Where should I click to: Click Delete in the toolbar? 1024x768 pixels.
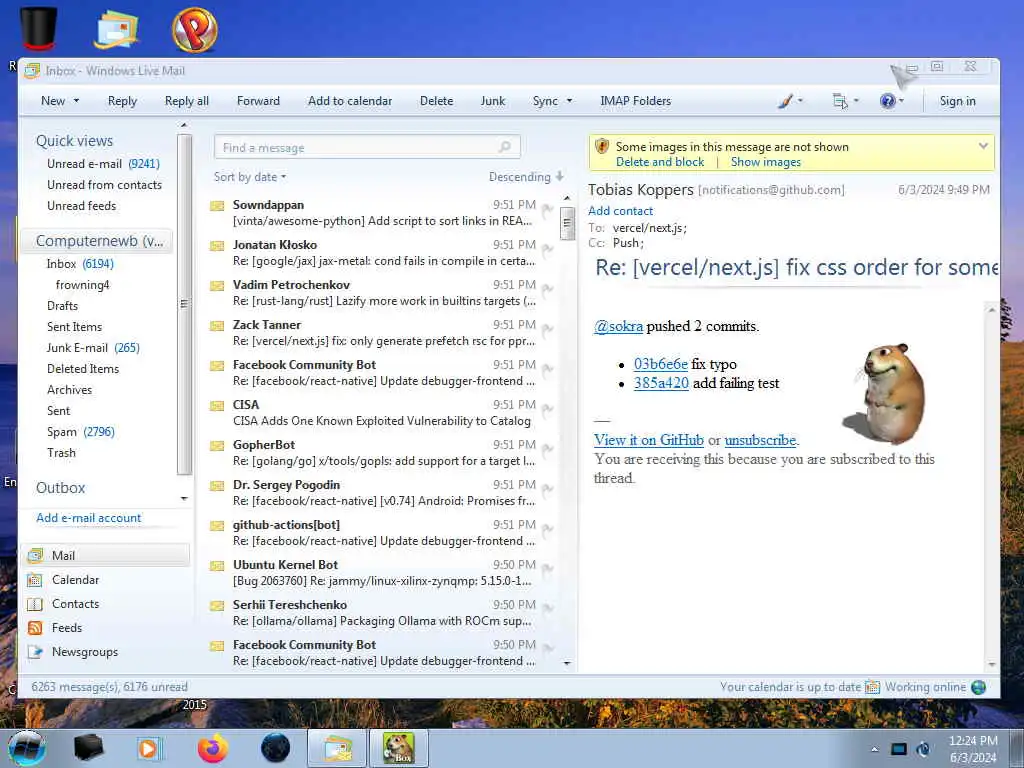point(436,101)
